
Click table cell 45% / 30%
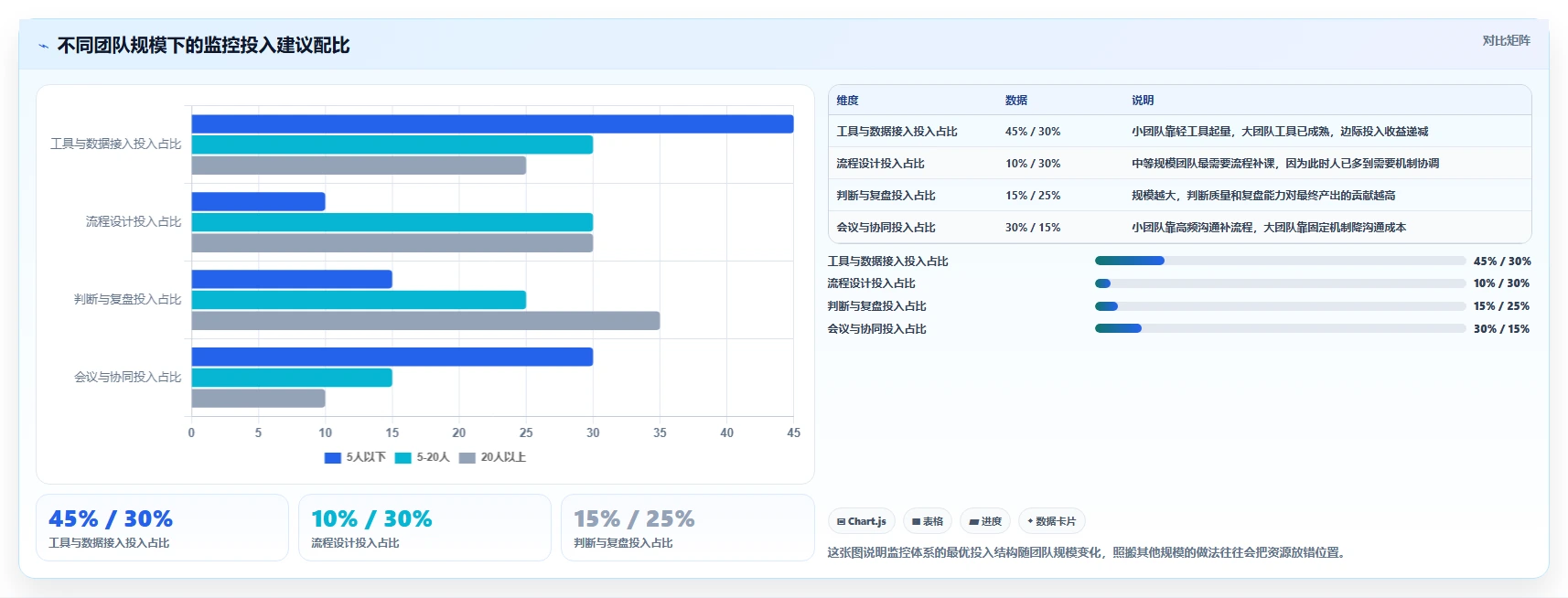(x=1033, y=132)
